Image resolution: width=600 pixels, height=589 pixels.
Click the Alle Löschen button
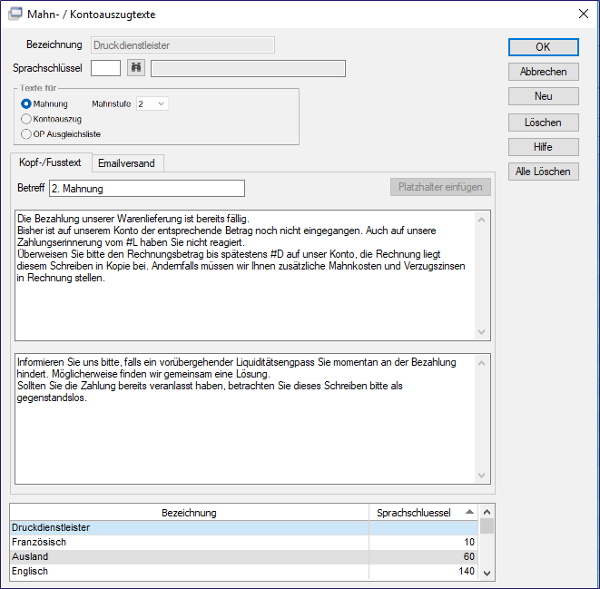[543, 171]
